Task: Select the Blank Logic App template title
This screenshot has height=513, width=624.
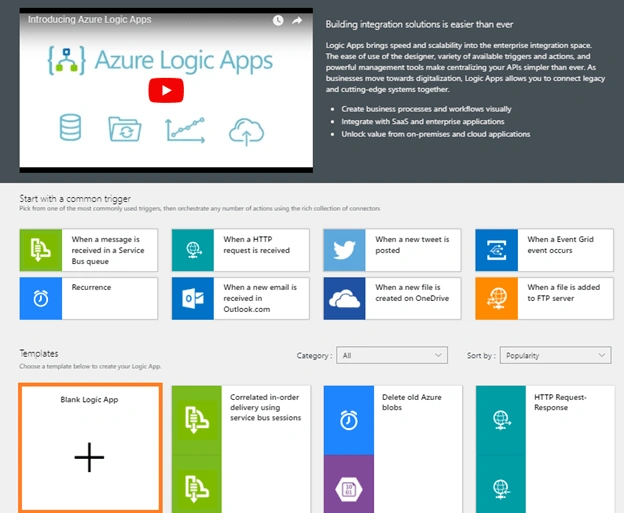Action: point(89,400)
